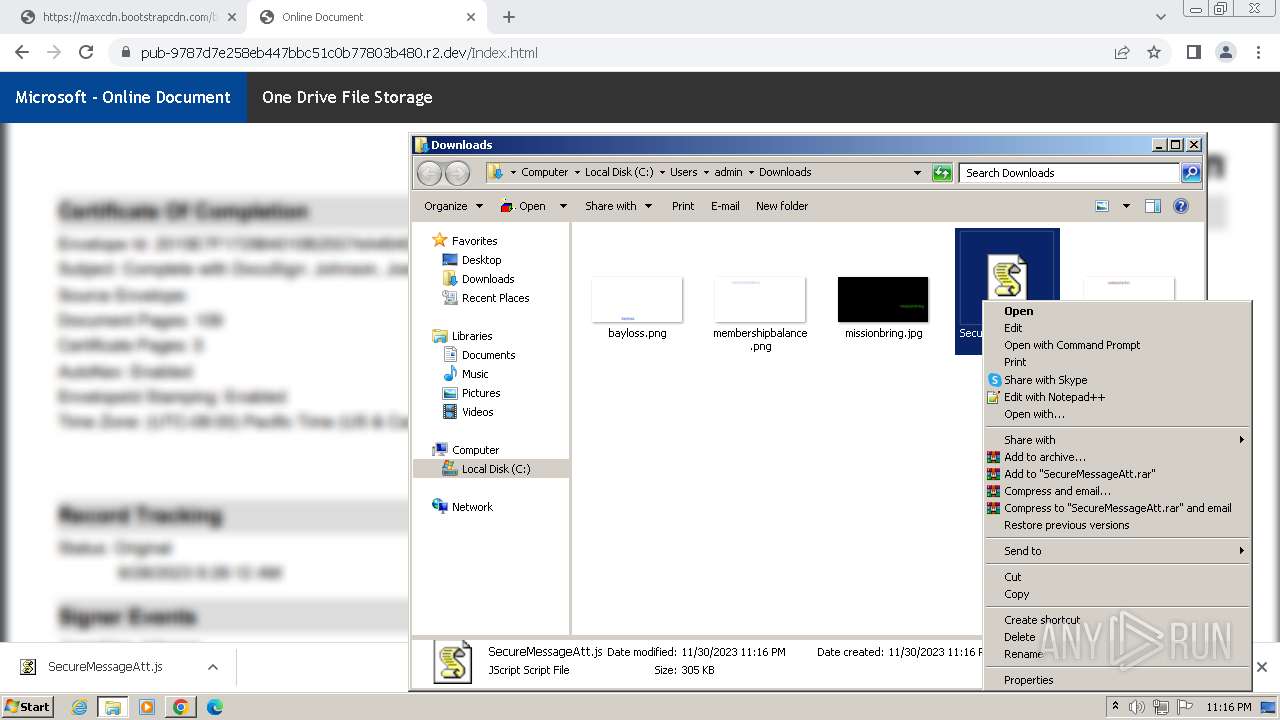Viewport: 1280px width, 720px height.
Task: Select Recent Places in Favorites
Action: (x=495, y=298)
